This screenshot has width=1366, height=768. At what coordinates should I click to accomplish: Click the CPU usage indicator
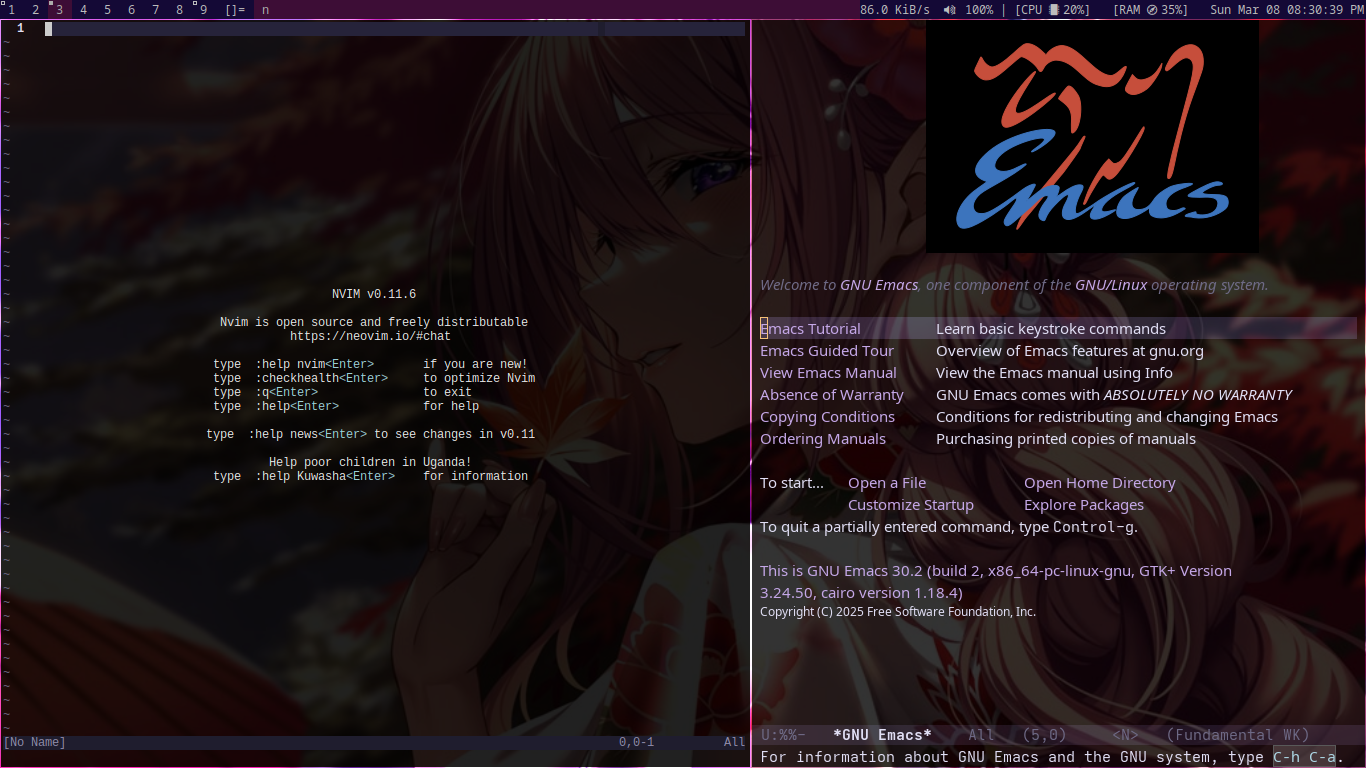pyautogui.click(x=1053, y=9)
